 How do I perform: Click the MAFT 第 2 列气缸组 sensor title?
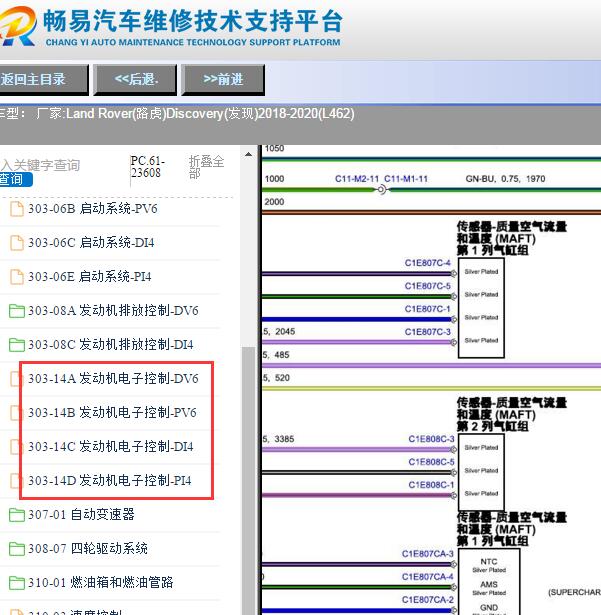[512, 415]
